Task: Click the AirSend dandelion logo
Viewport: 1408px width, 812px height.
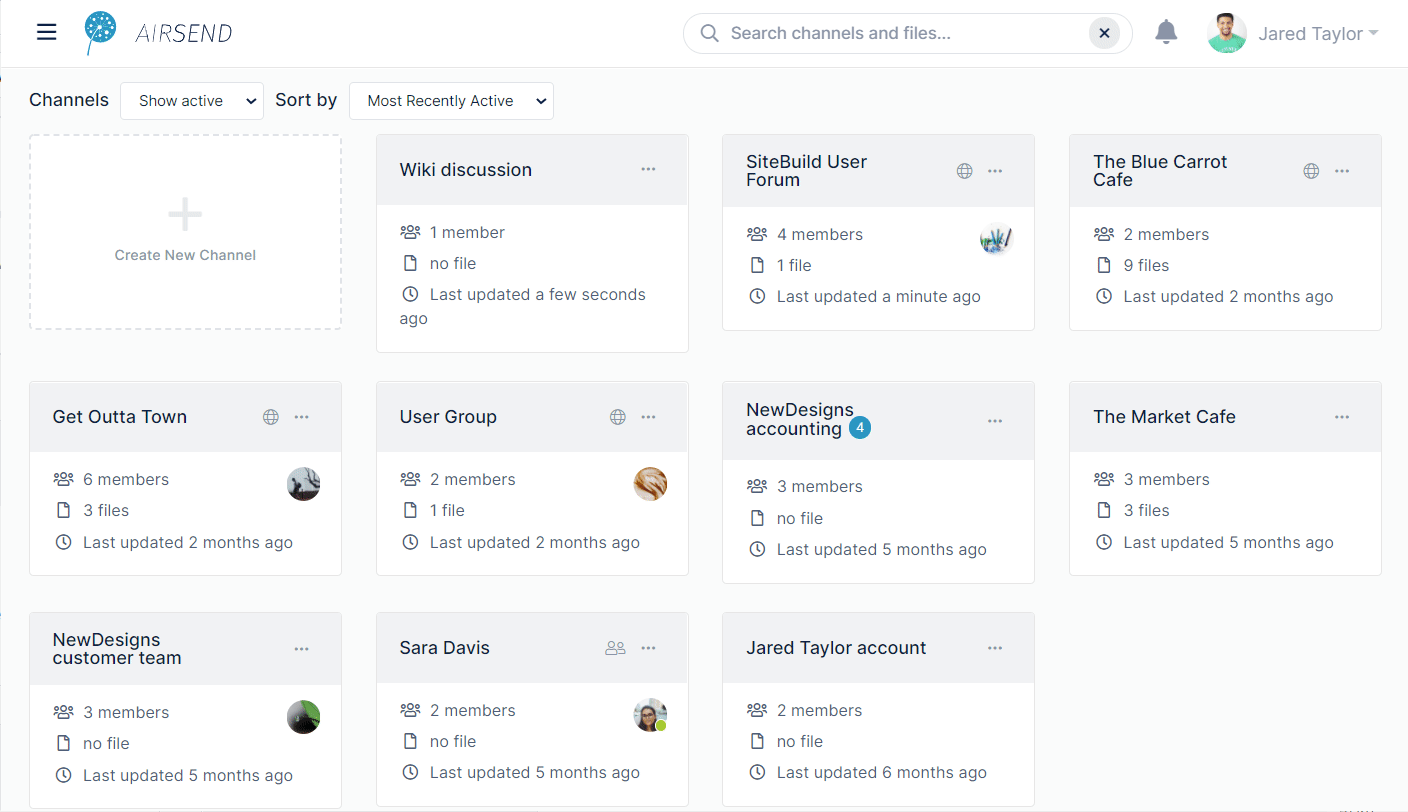Action: (x=100, y=33)
